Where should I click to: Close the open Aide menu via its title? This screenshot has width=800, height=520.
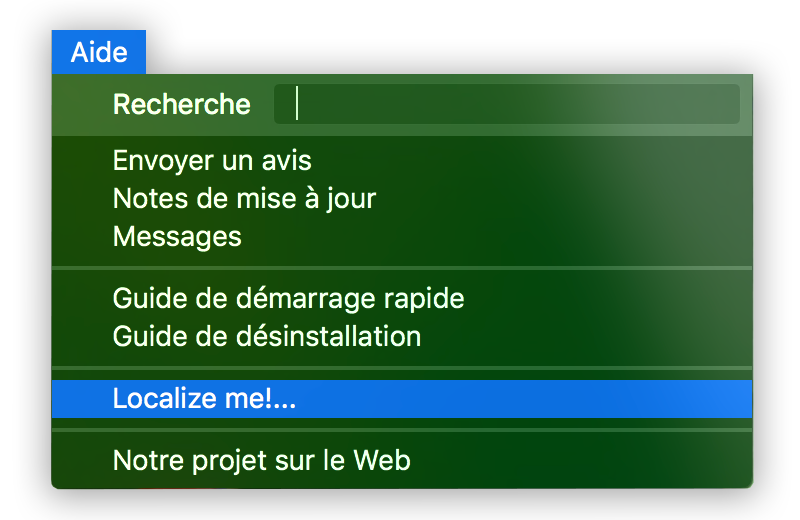(98, 53)
